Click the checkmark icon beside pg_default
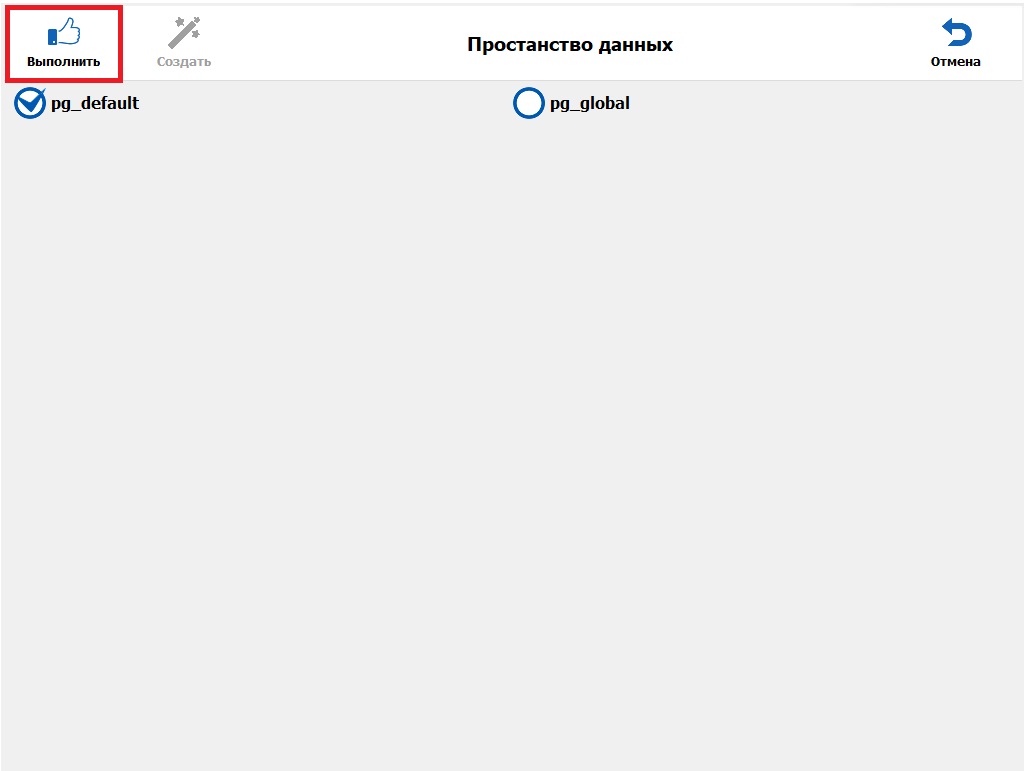 30,103
